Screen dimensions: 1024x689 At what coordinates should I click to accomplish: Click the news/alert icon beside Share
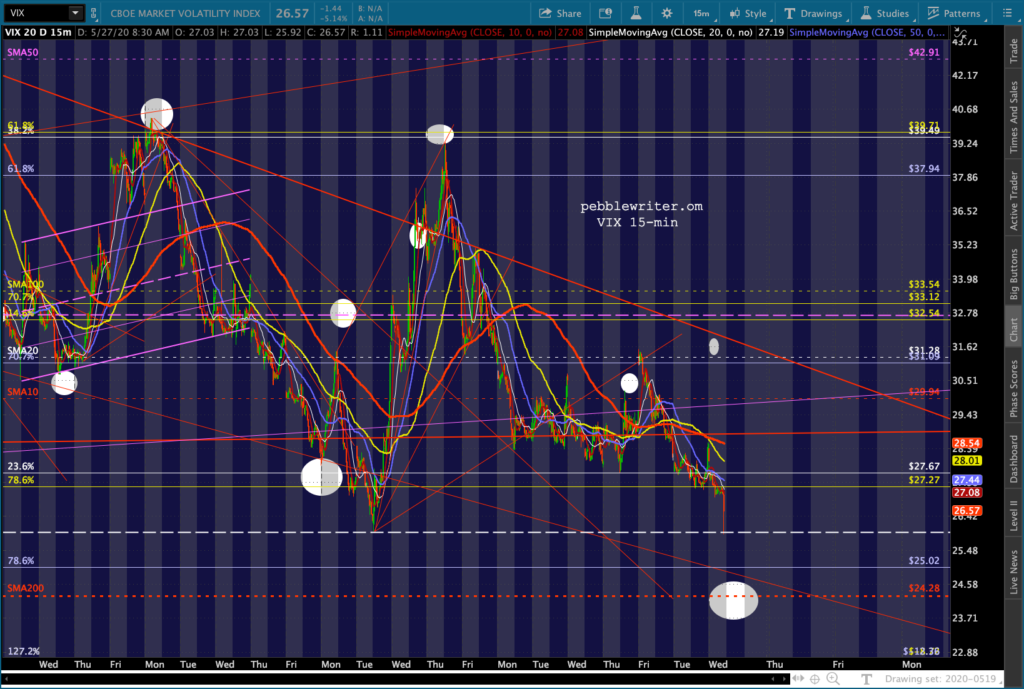[x=604, y=13]
